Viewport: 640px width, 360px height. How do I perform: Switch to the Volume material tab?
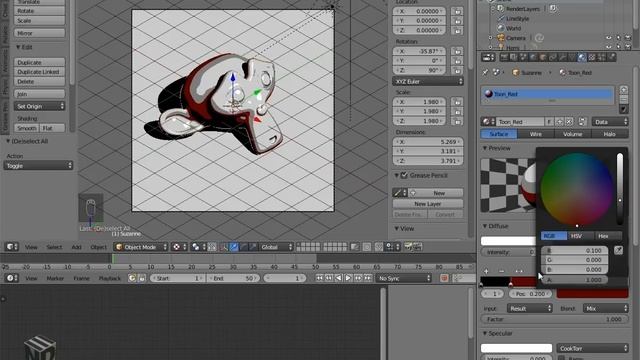pos(573,134)
